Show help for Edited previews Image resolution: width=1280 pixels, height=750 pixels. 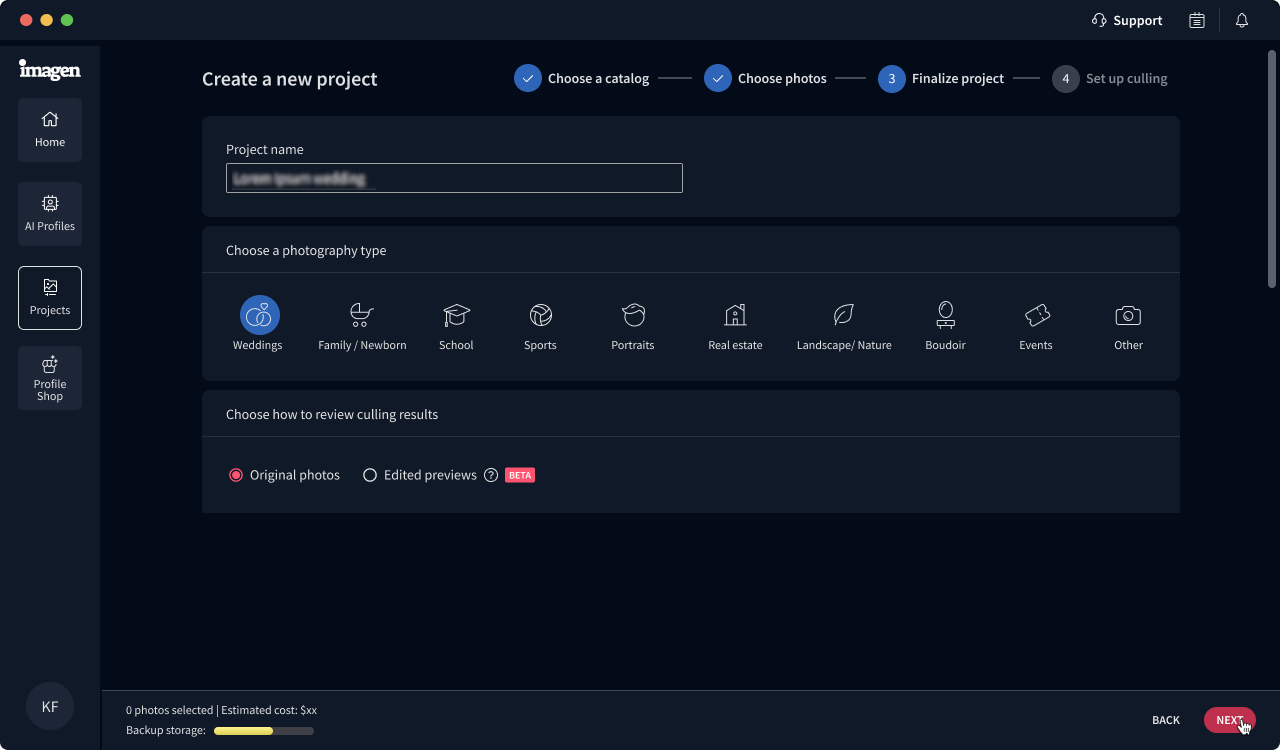[x=491, y=475]
